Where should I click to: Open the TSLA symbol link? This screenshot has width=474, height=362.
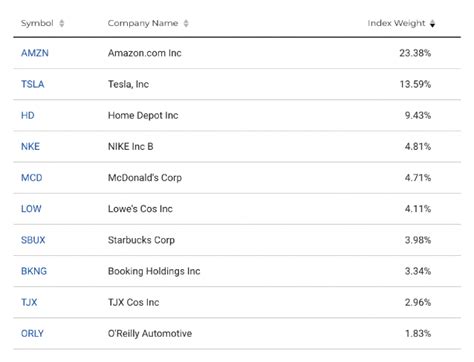(x=33, y=84)
